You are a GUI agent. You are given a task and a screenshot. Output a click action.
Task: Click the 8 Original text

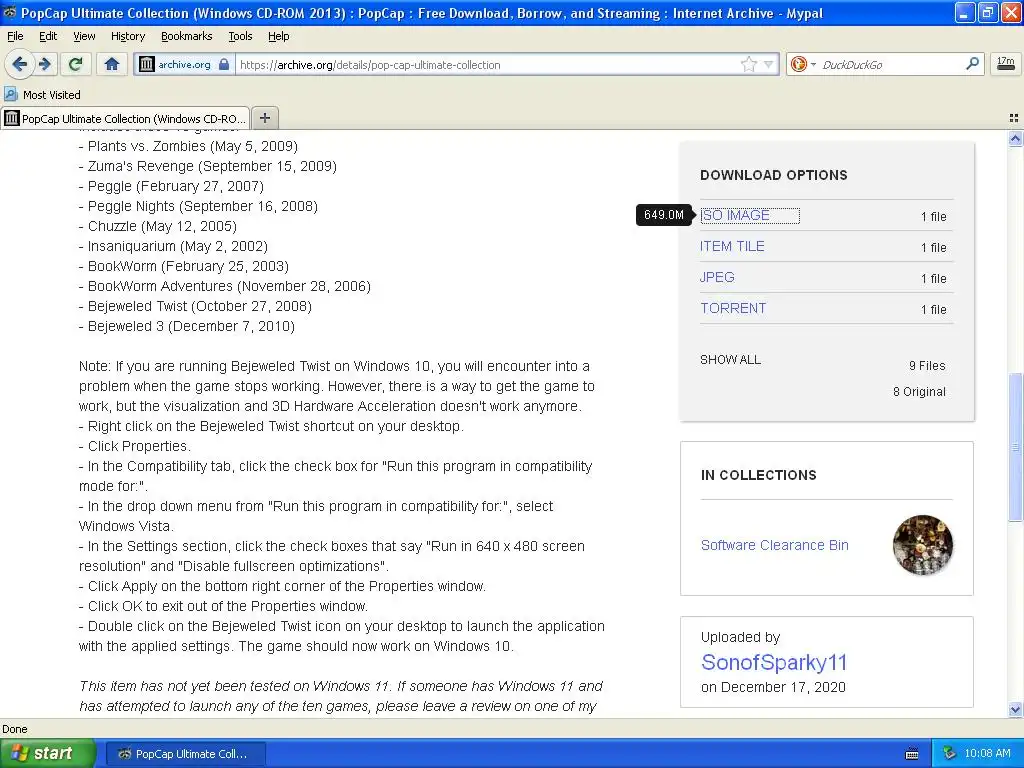pyautogui.click(x=919, y=392)
